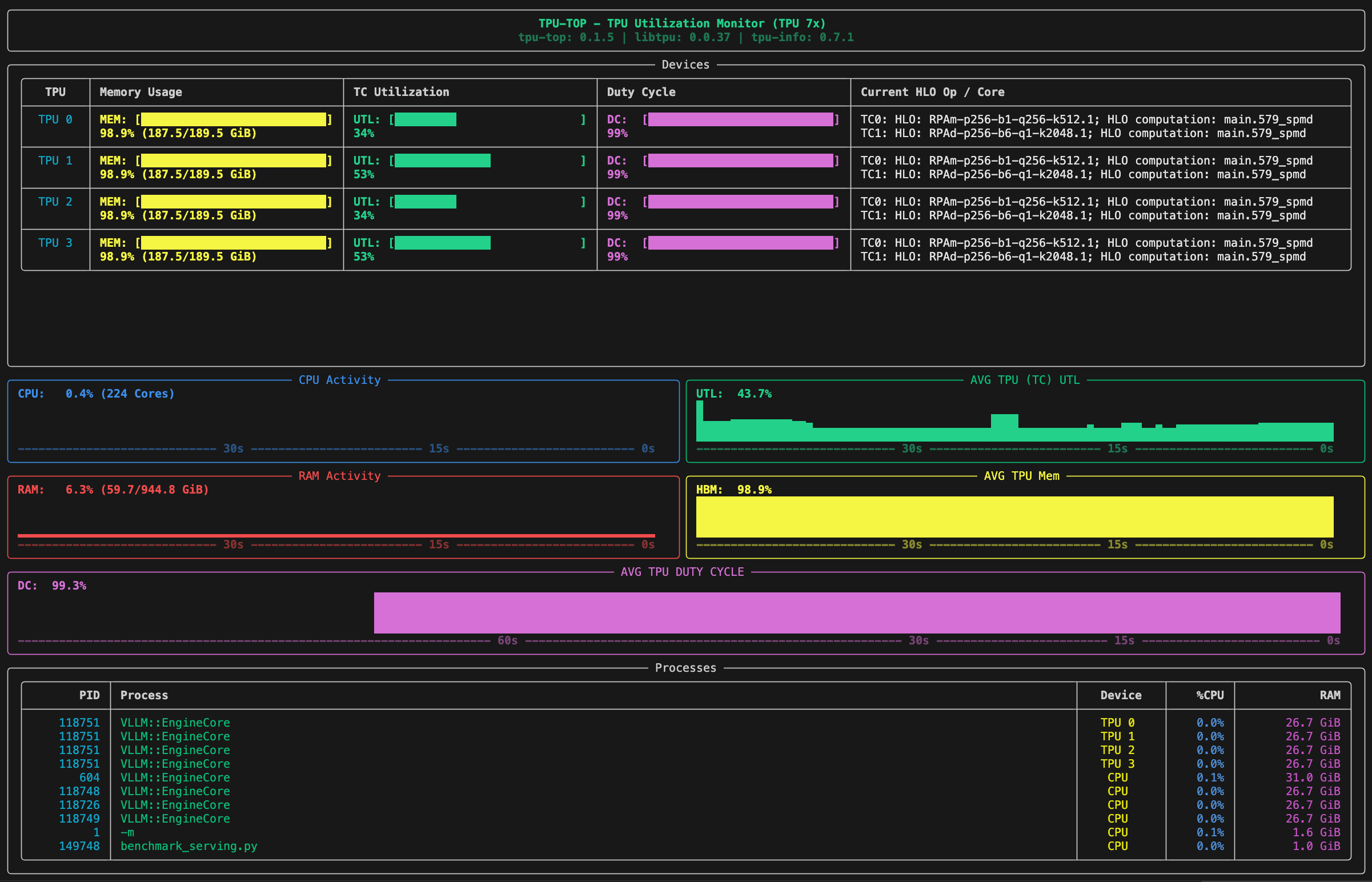
Task: Click the TPU 0 memory usage bar
Action: 234,119
